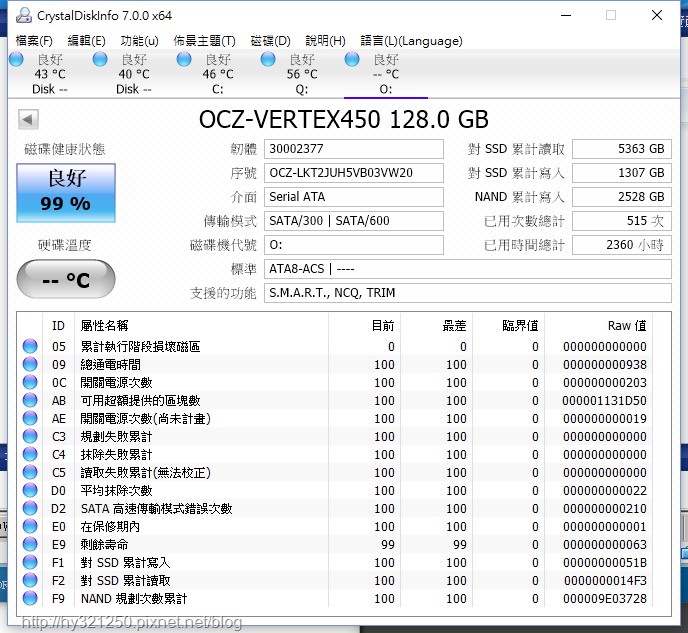688x633 pixels.
Task: Click status circle of attribute 09 row
Action: (30, 364)
